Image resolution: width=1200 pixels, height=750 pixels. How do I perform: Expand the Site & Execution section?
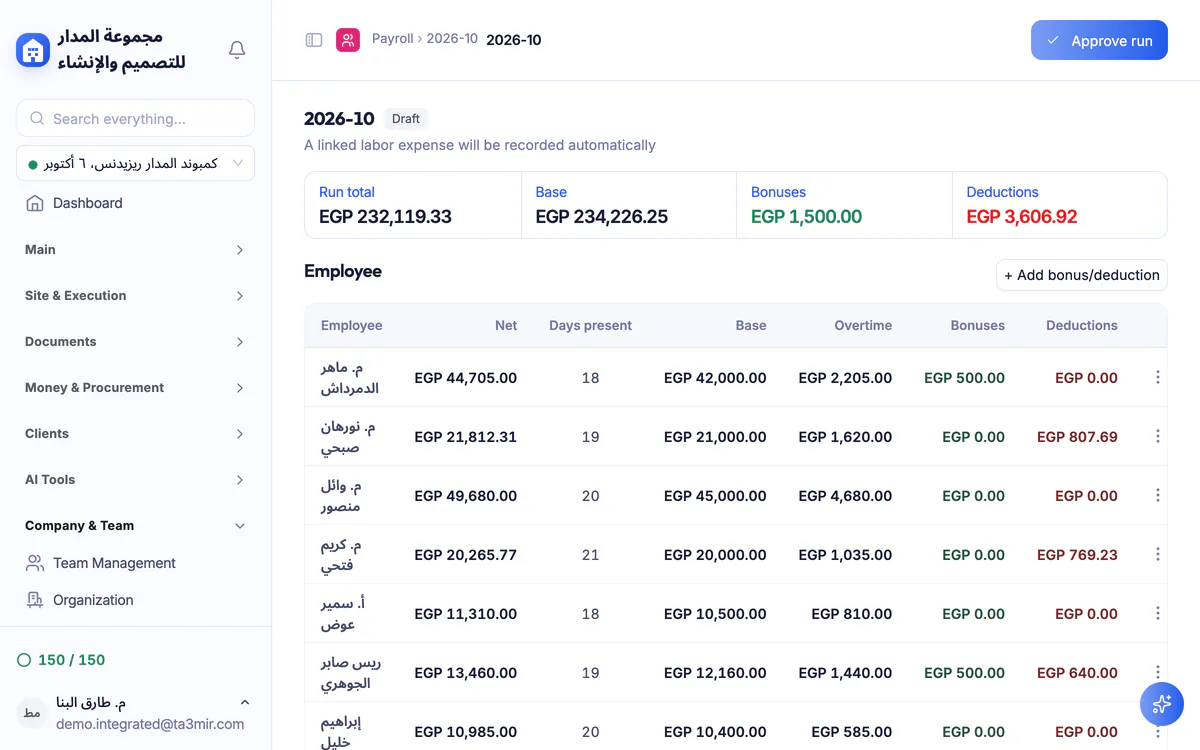(135, 296)
